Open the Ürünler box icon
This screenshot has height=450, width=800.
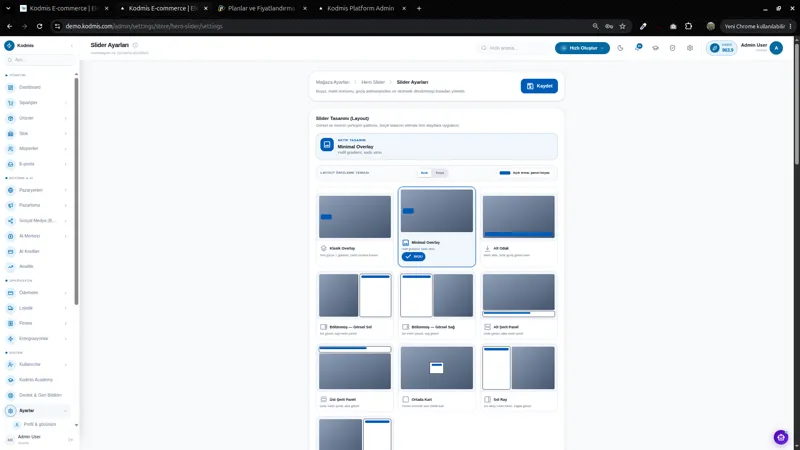pyautogui.click(x=11, y=118)
